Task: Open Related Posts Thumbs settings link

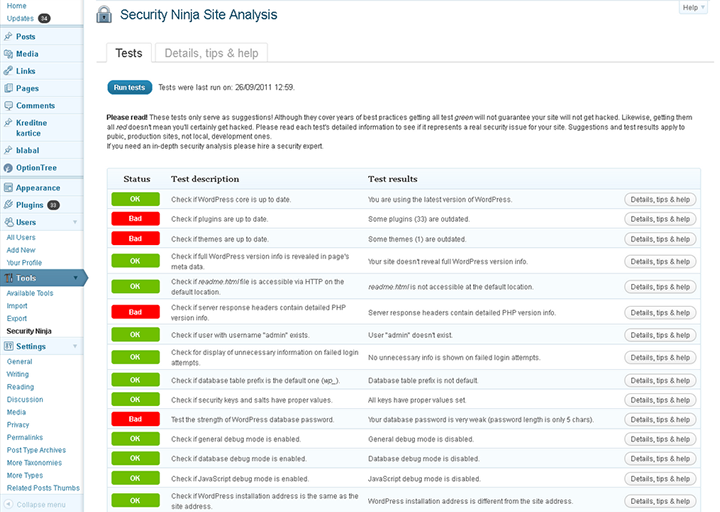Action: (x=43, y=488)
